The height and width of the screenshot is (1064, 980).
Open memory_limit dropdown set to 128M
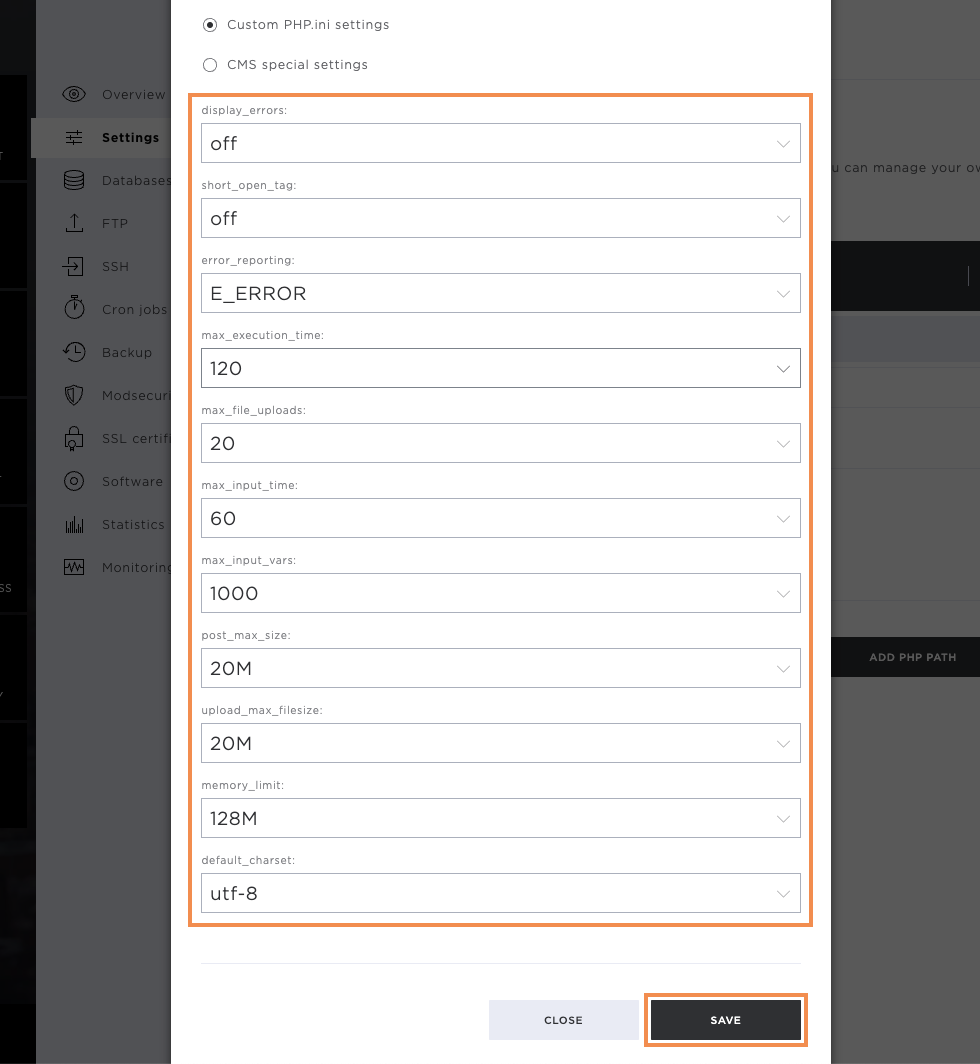coord(501,818)
